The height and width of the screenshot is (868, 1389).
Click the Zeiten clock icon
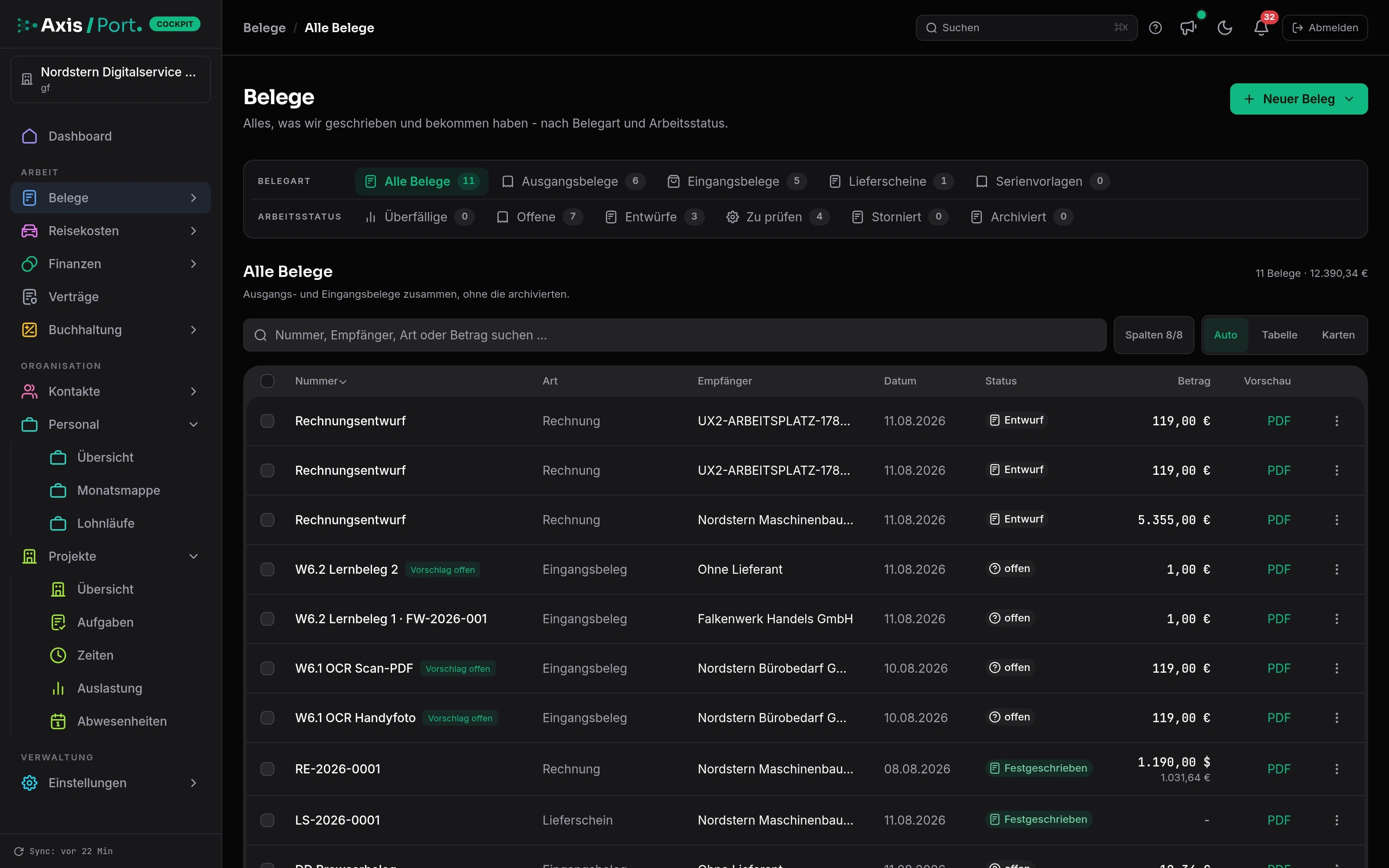58,655
